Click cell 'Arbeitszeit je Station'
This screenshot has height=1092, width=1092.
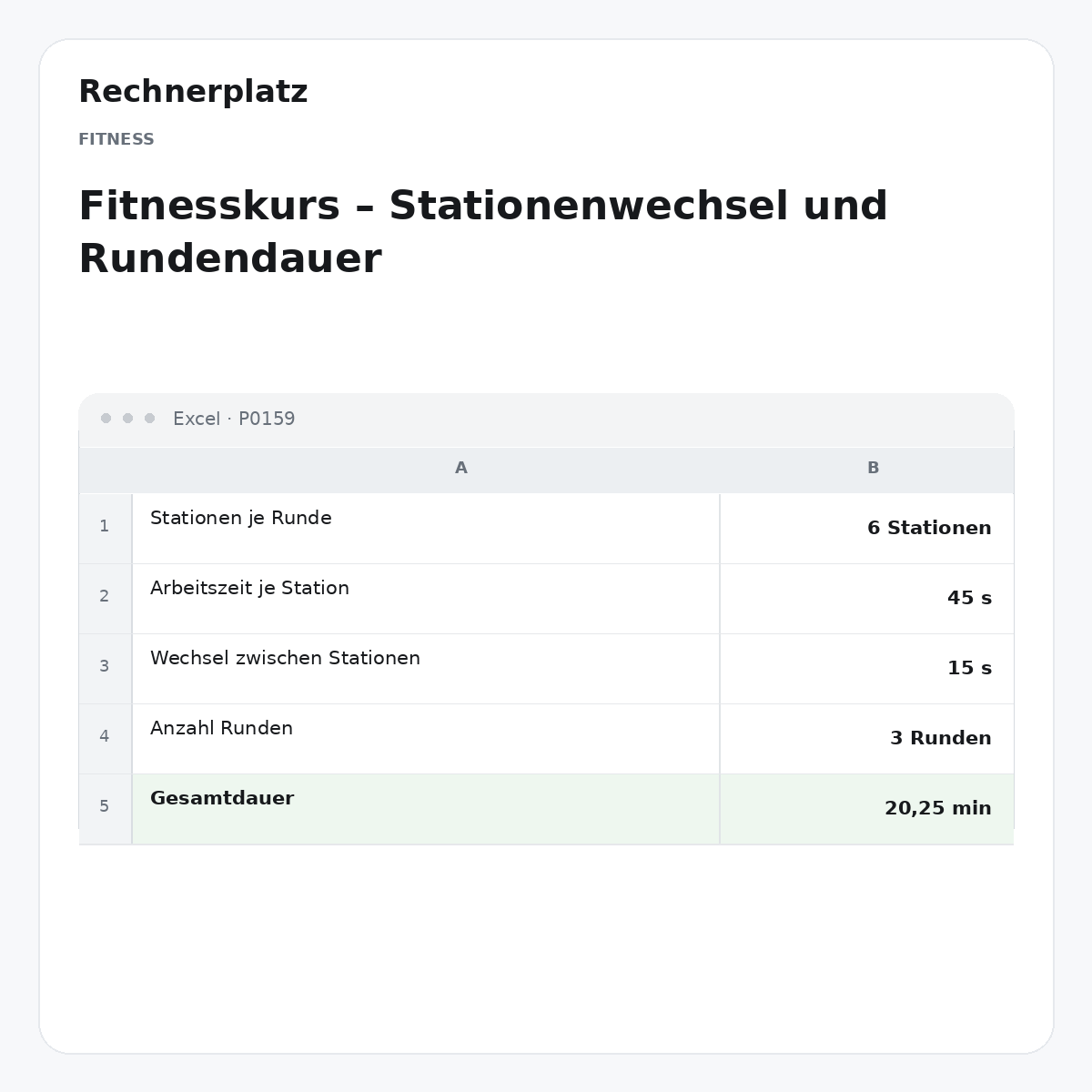[x=426, y=599]
